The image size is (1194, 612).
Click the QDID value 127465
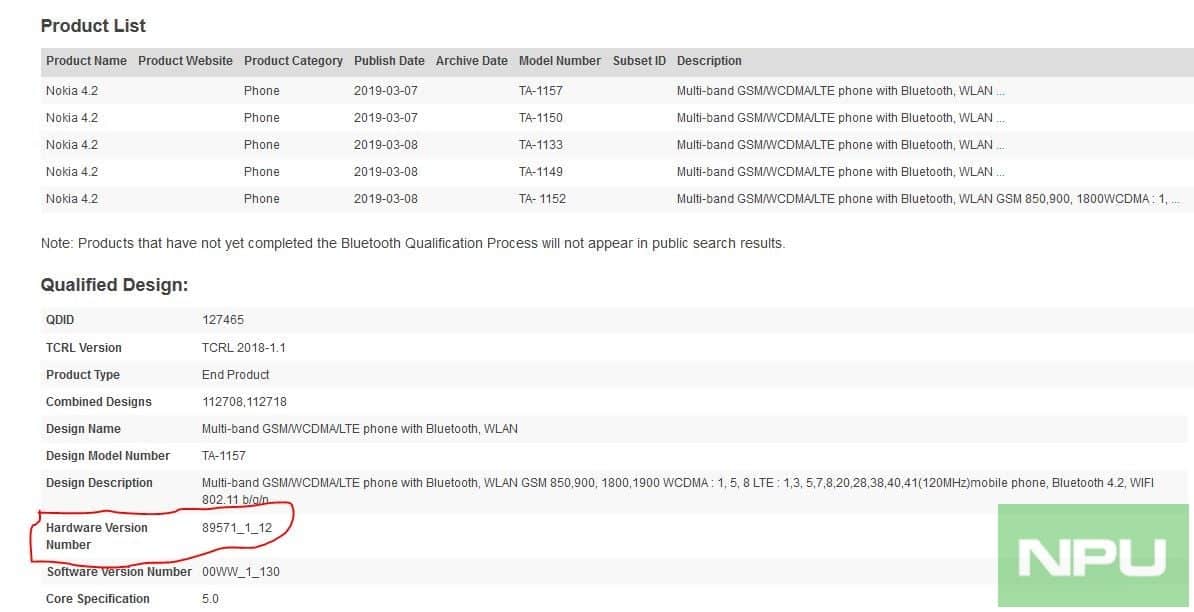[x=222, y=320]
